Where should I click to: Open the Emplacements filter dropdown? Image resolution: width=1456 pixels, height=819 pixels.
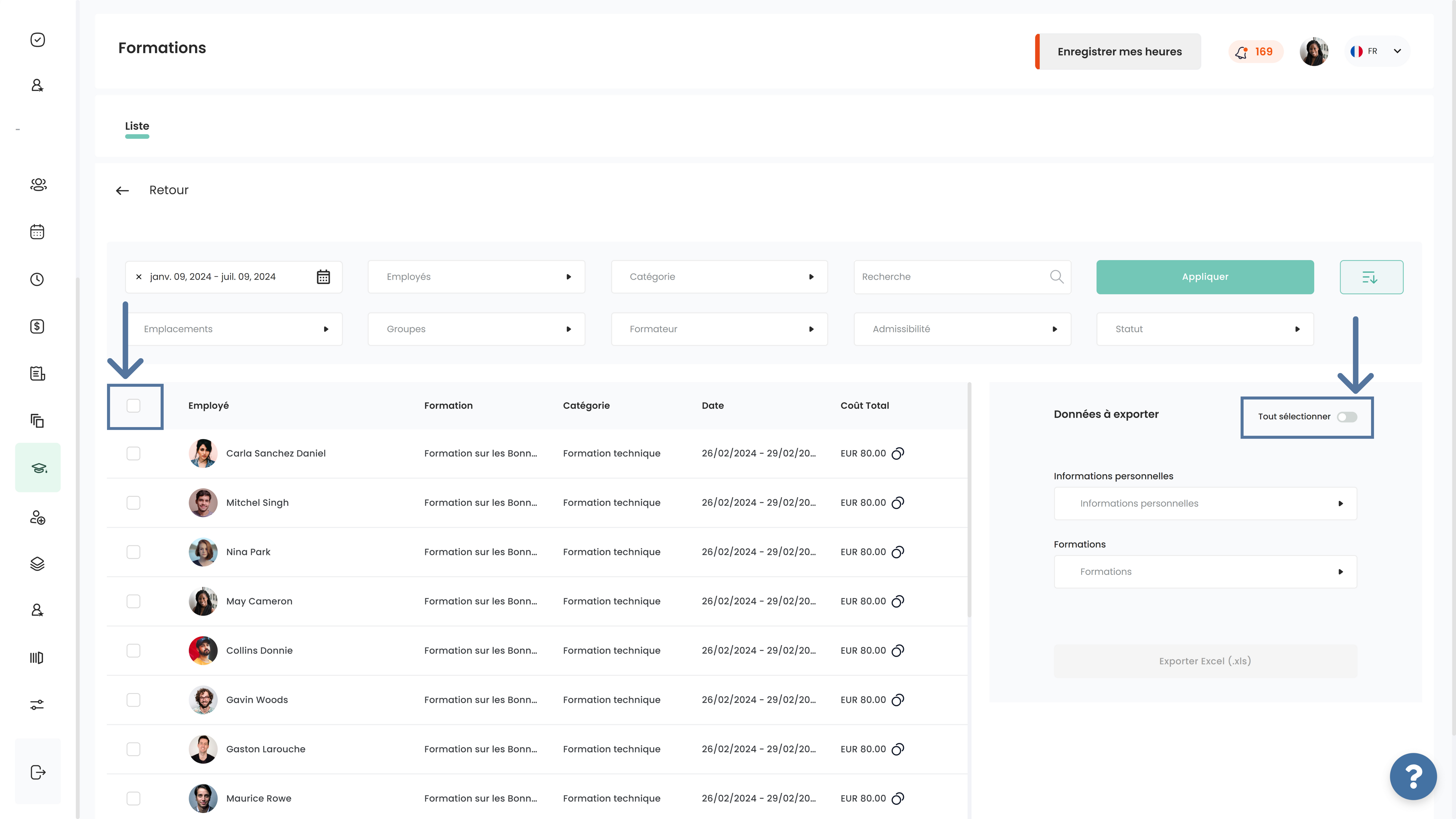click(234, 329)
